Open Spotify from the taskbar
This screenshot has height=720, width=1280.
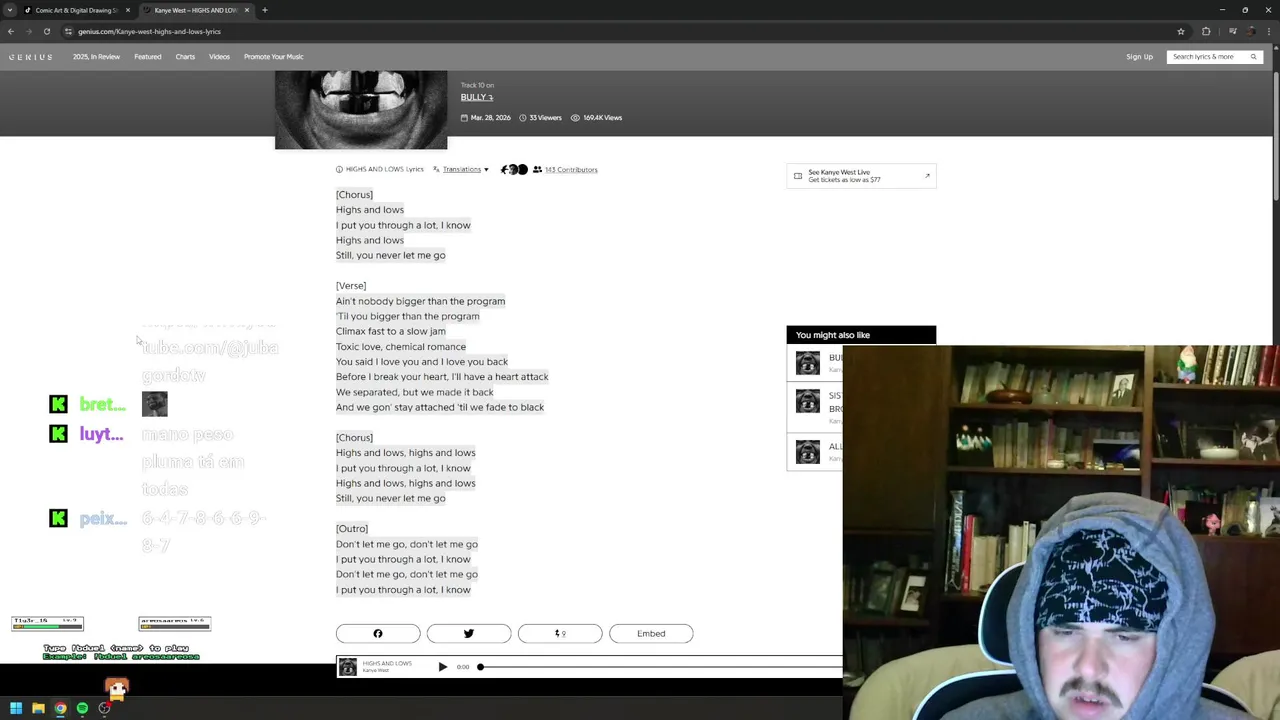coord(82,708)
